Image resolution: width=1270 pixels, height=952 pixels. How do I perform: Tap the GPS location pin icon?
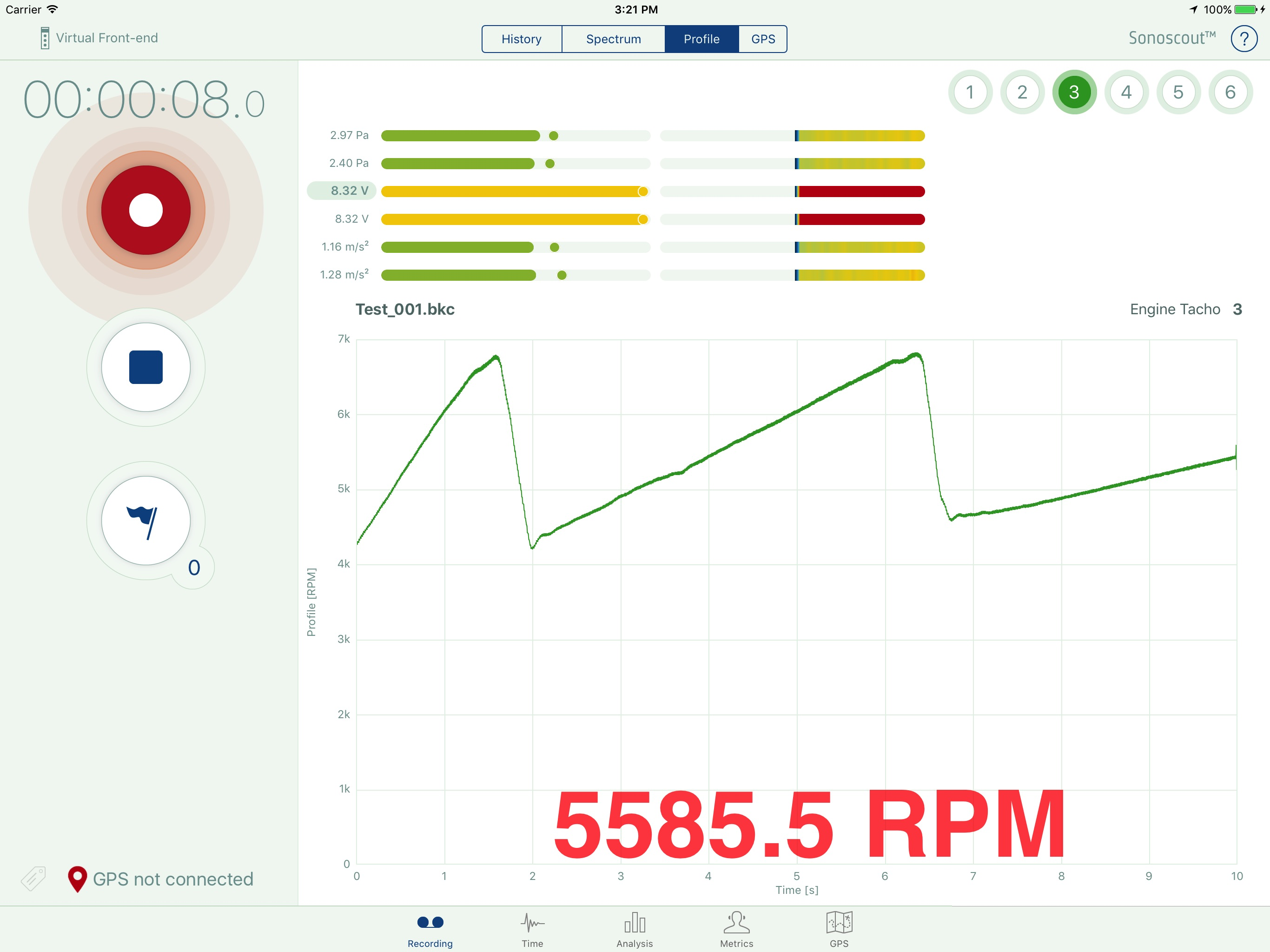click(x=77, y=879)
